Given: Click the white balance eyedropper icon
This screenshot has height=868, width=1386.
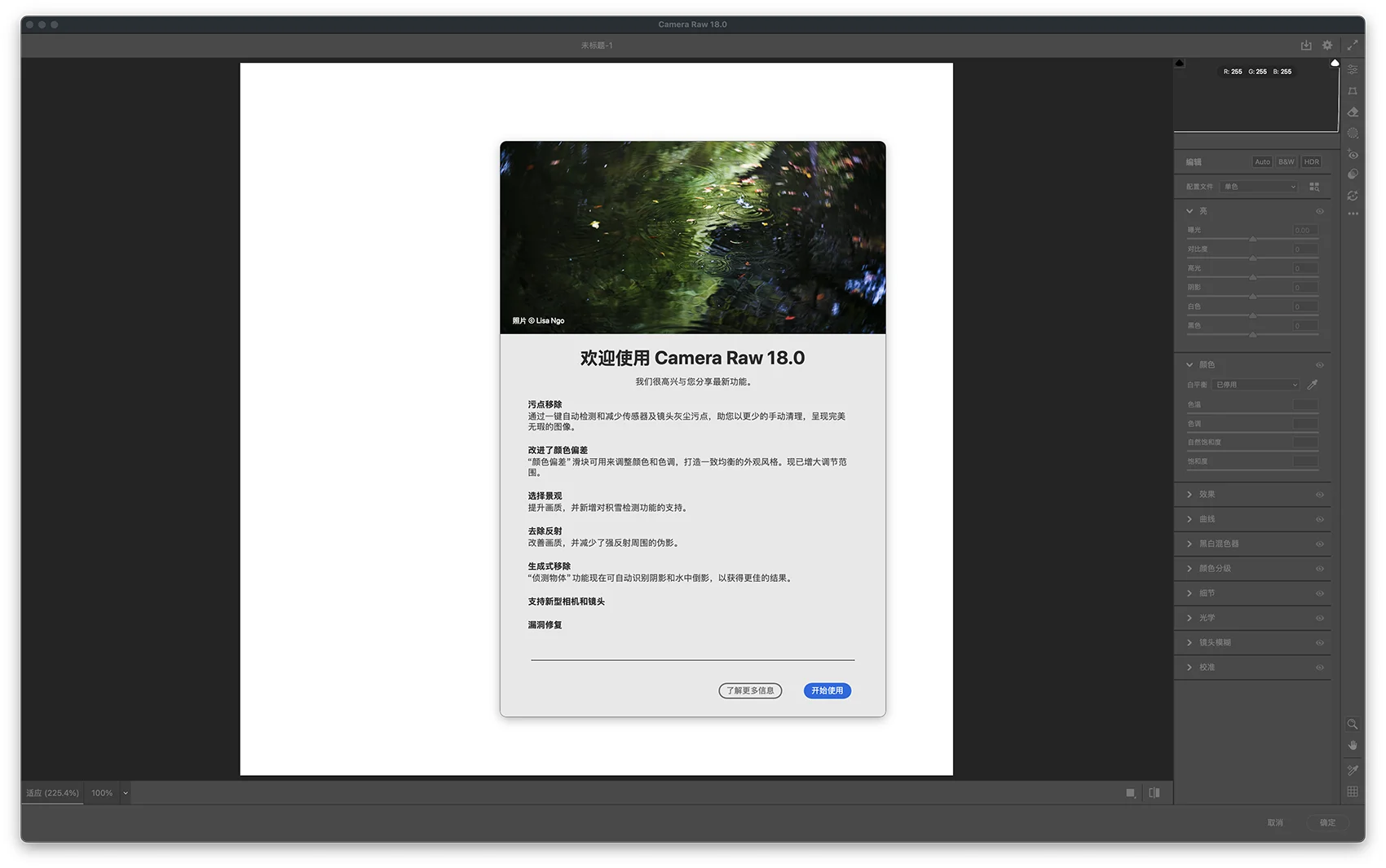Looking at the screenshot, I should pos(1313,385).
